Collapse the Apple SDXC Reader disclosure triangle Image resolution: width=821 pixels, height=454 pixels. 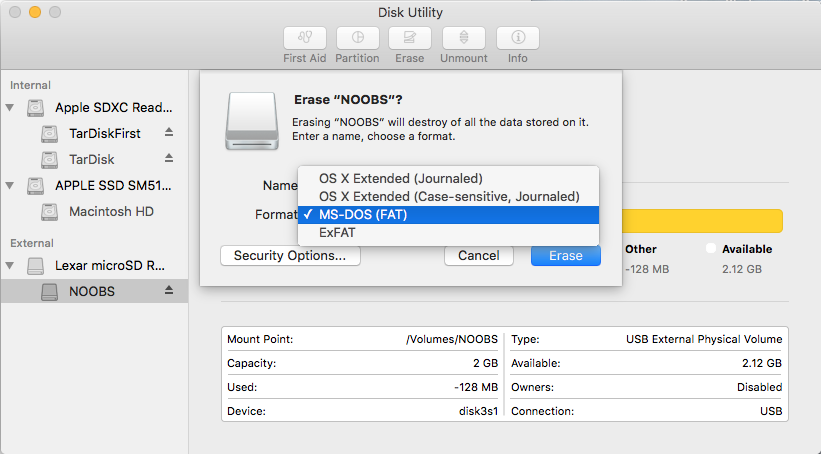pos(10,108)
